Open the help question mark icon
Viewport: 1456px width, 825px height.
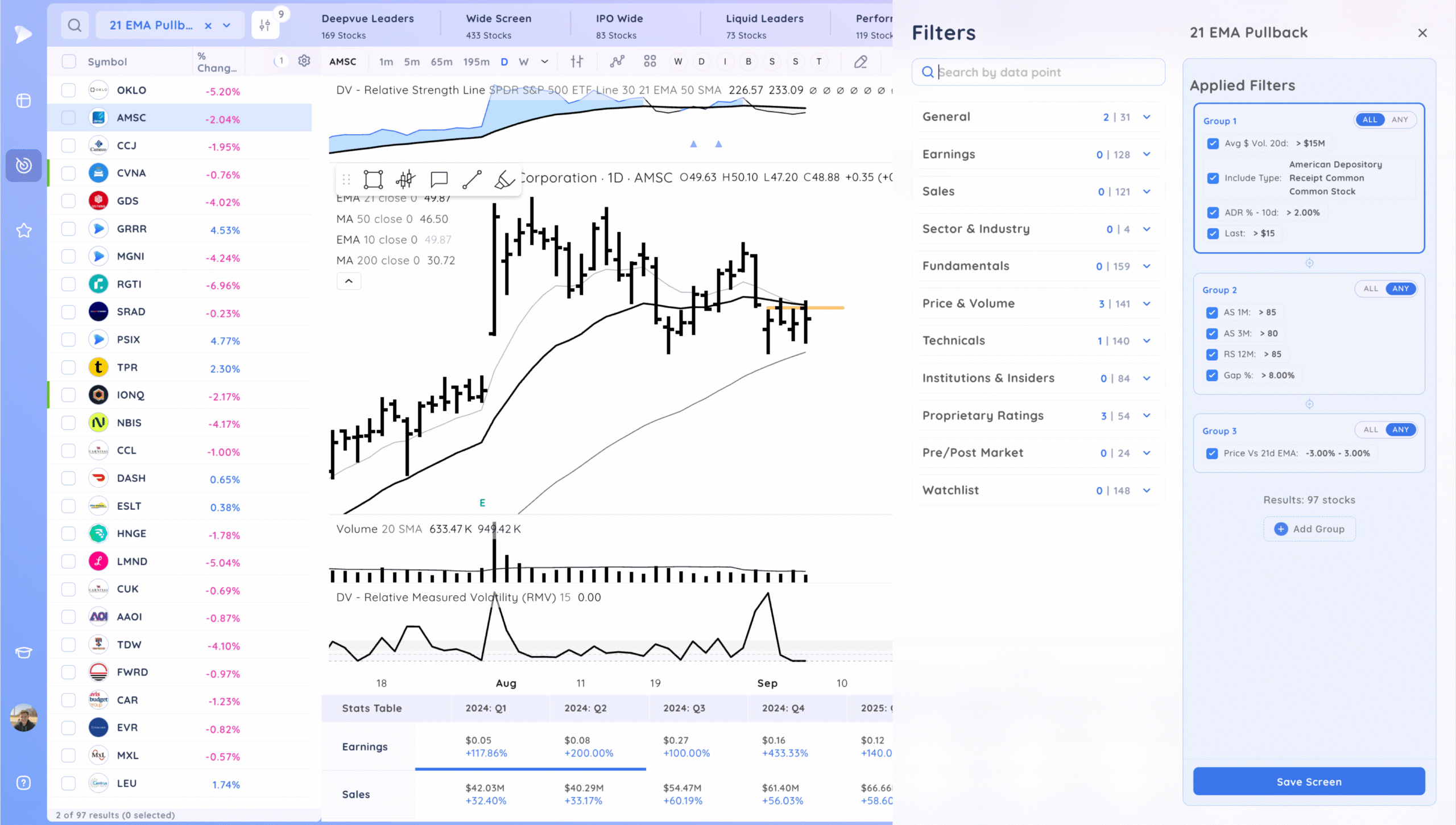(23, 783)
